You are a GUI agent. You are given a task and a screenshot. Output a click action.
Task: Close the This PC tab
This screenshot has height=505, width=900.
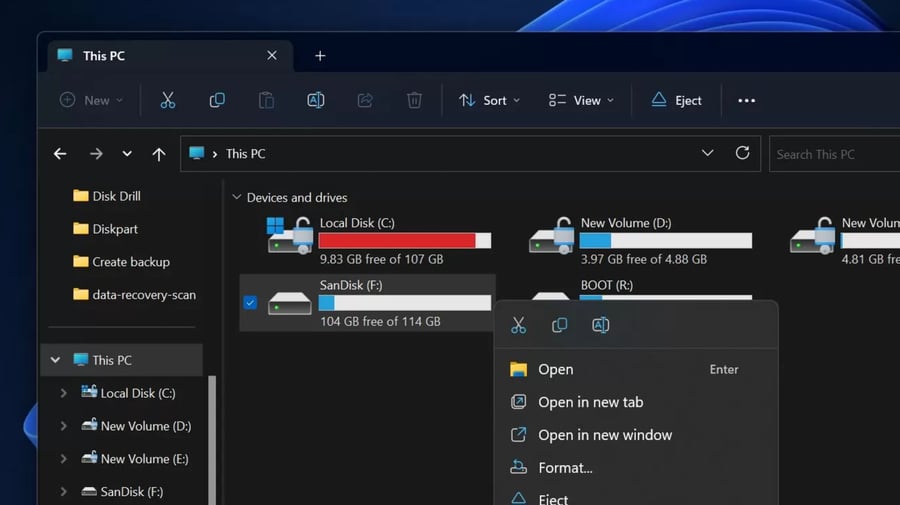272,55
